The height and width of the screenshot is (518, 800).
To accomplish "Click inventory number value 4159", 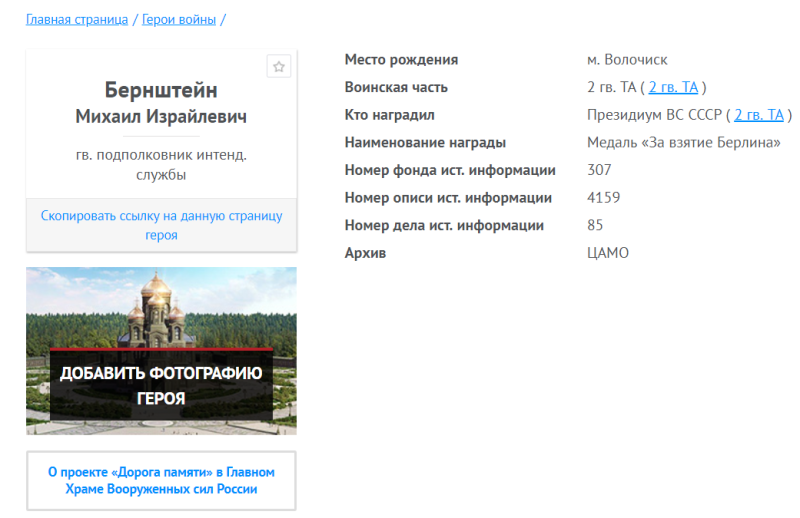I will pyautogui.click(x=602, y=198).
